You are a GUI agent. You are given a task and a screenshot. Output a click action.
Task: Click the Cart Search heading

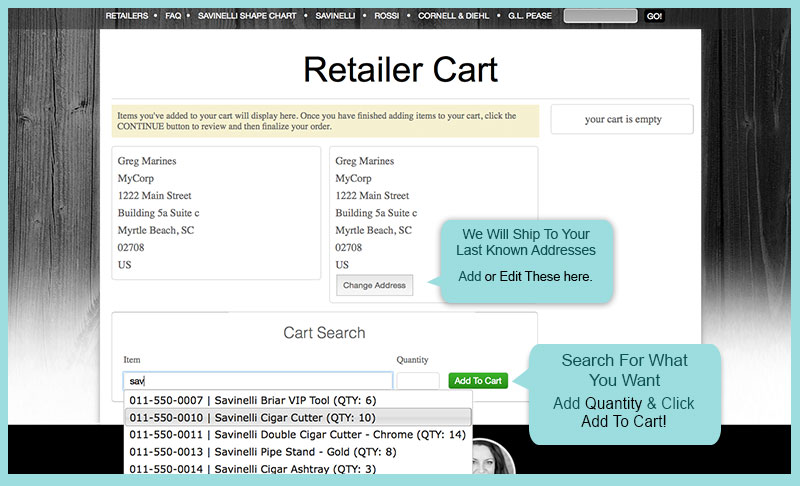(x=324, y=333)
